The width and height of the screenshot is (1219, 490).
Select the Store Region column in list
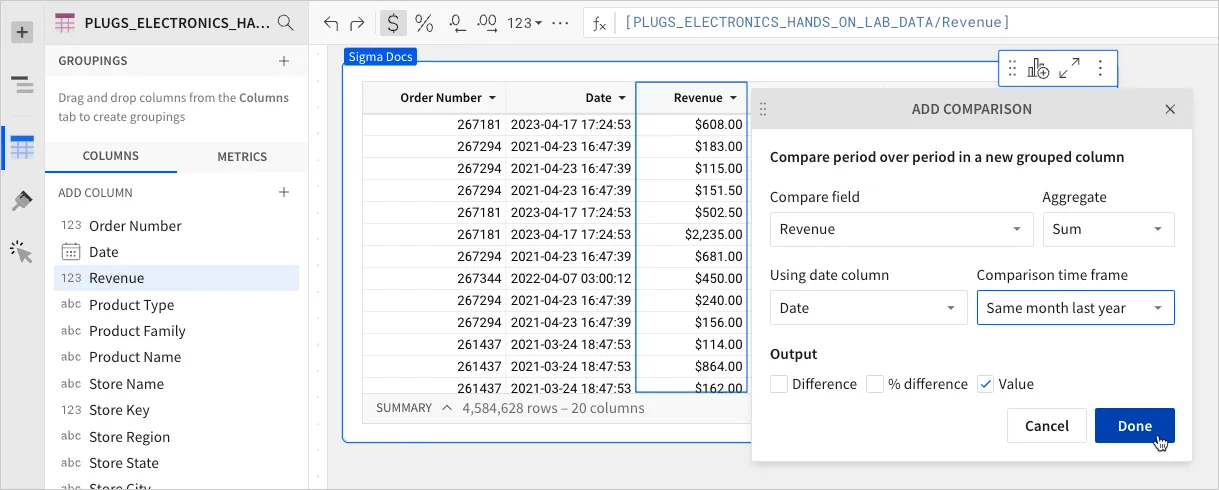[x=176, y=437]
